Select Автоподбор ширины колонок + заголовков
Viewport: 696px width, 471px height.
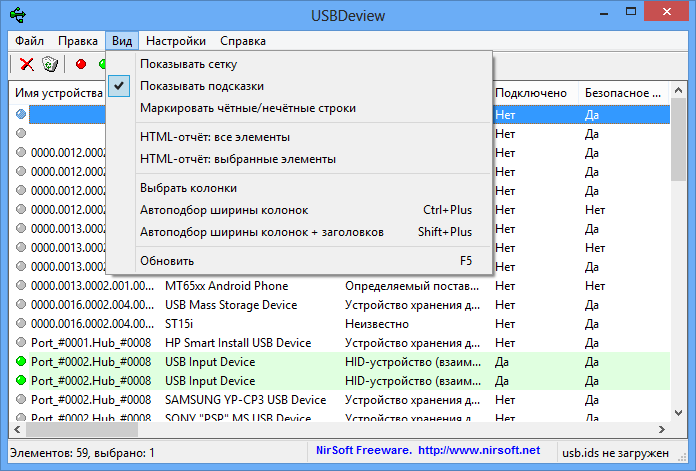click(299, 232)
